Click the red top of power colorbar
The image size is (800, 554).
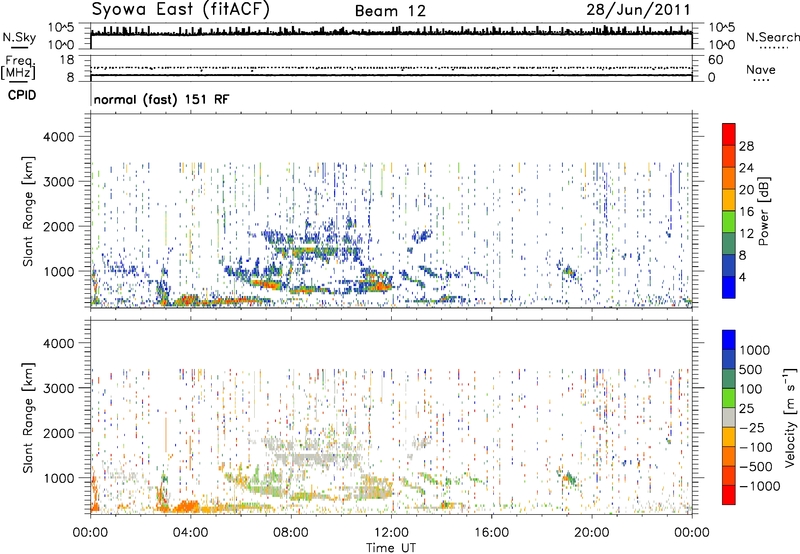tap(729, 134)
